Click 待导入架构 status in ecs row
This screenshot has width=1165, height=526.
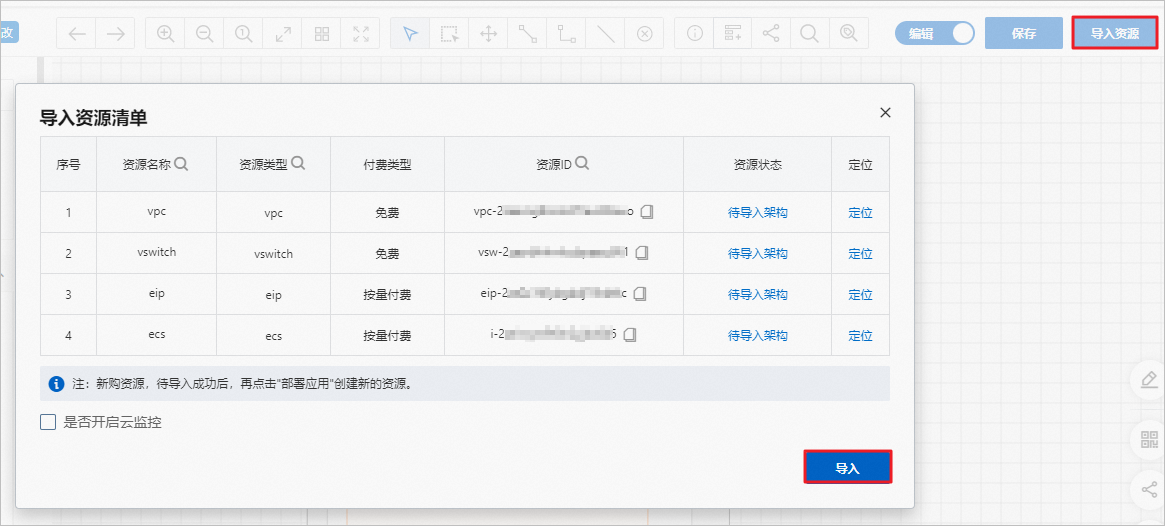point(758,335)
